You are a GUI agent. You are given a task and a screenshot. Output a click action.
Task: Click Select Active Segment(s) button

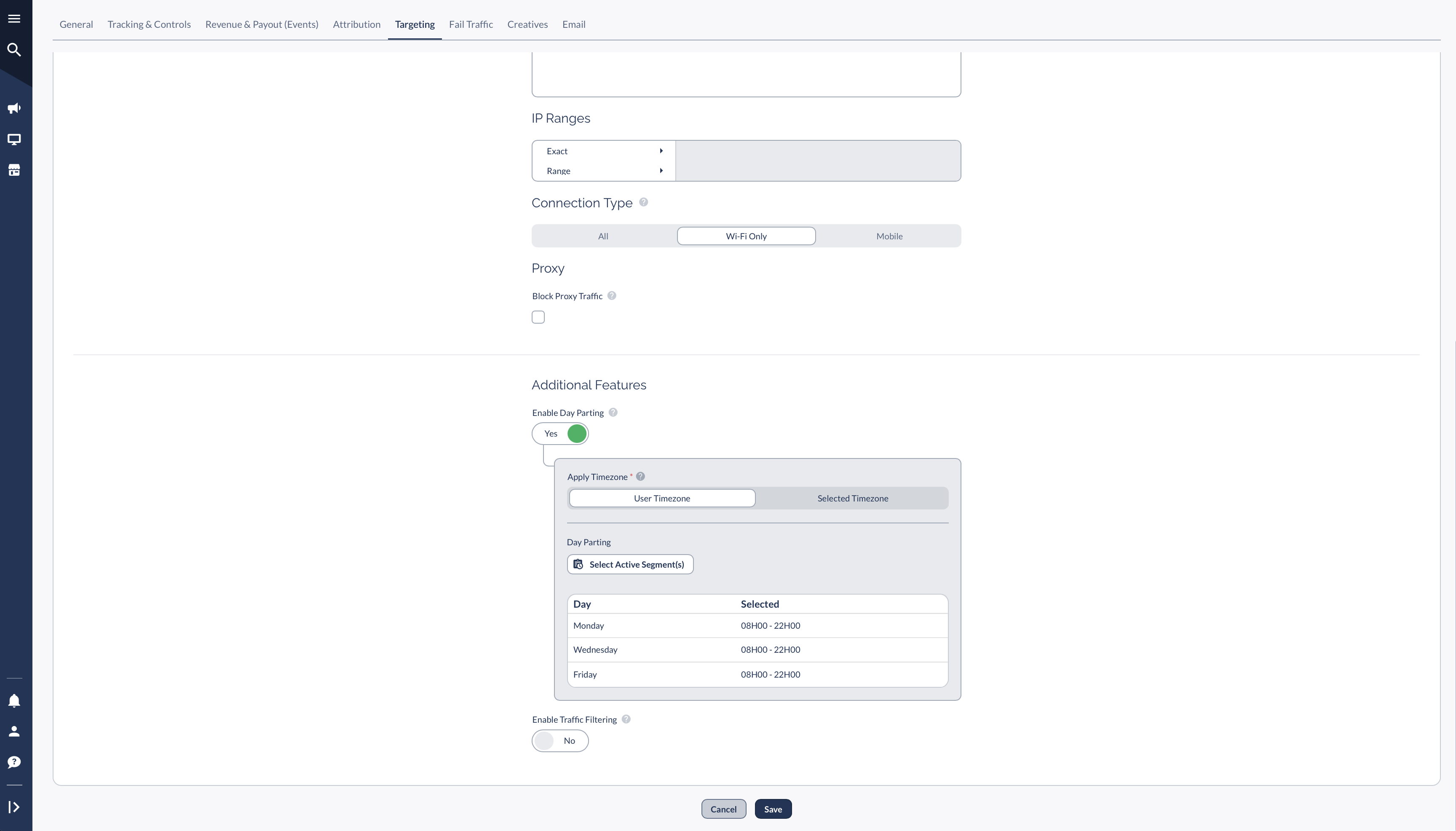[630, 564]
